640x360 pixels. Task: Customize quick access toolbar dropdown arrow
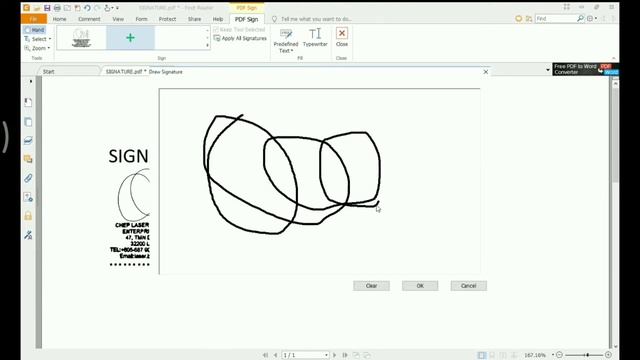118,8
